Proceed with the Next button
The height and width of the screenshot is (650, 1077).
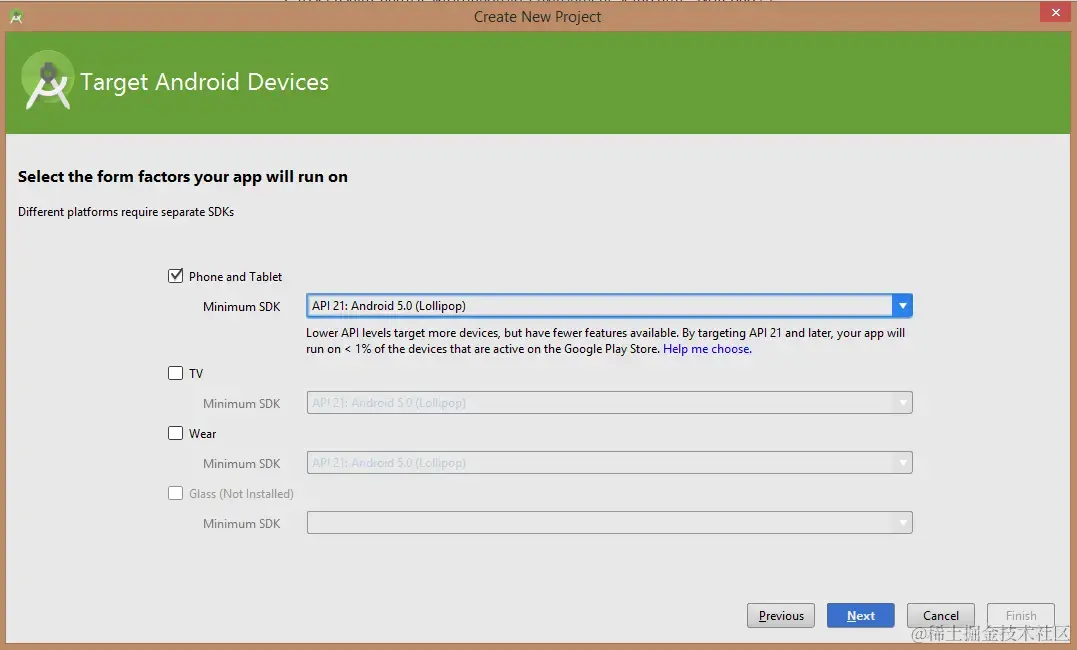point(861,616)
